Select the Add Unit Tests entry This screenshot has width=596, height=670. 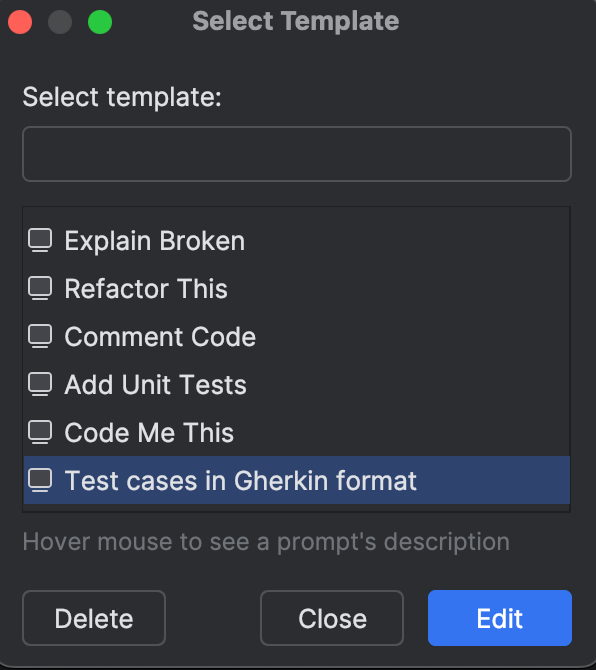coord(297,384)
